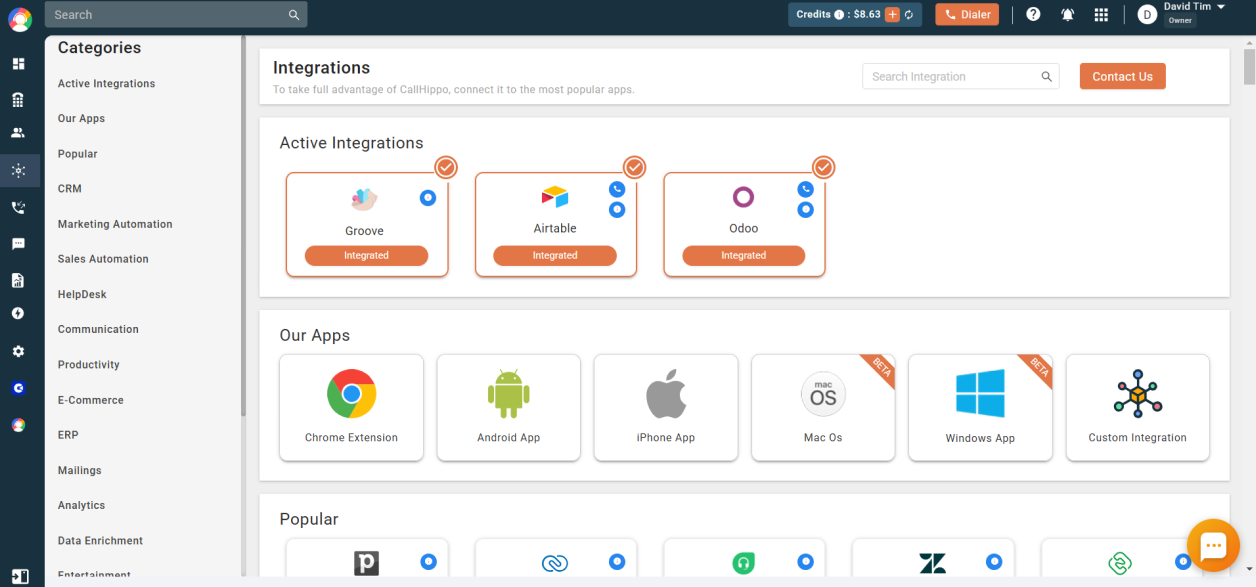The image size is (1256, 587).
Task: Open the lightning bolt icon in sidebar
Action: [18, 313]
